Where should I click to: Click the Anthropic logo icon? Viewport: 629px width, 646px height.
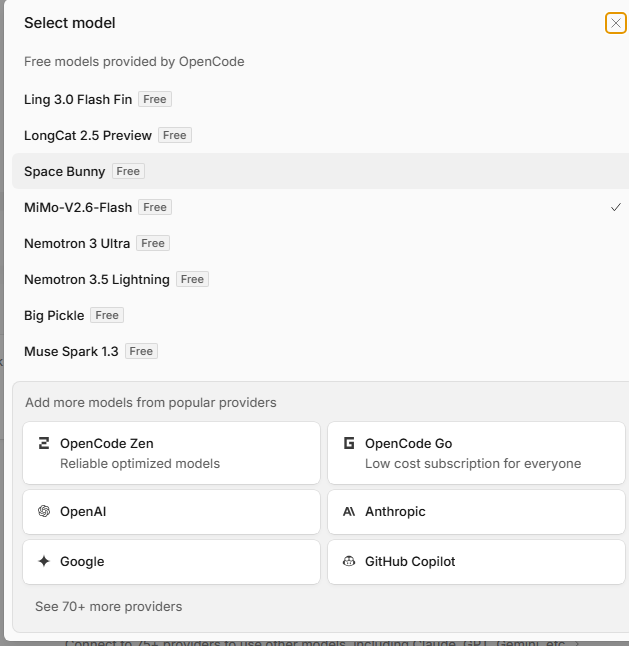349,511
